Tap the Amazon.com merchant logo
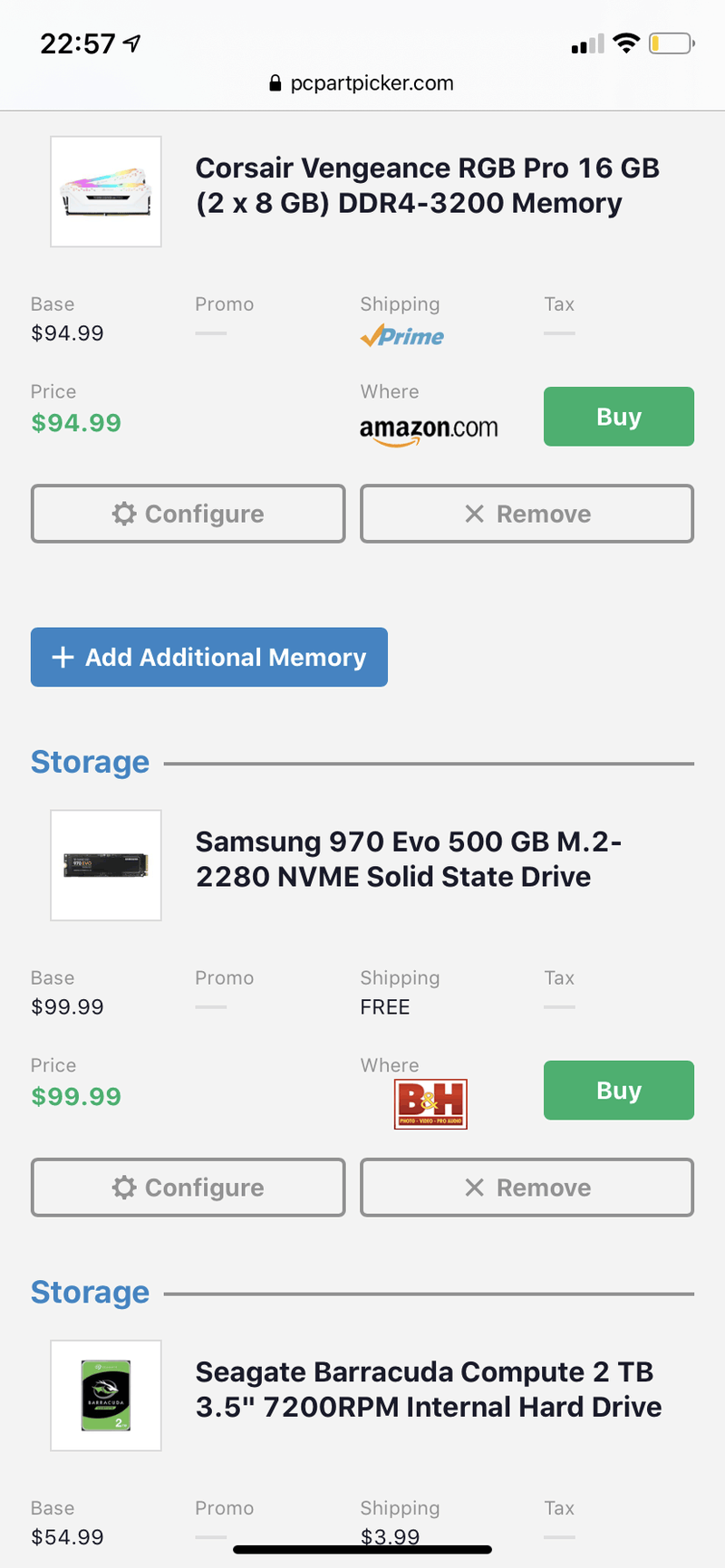 429,429
